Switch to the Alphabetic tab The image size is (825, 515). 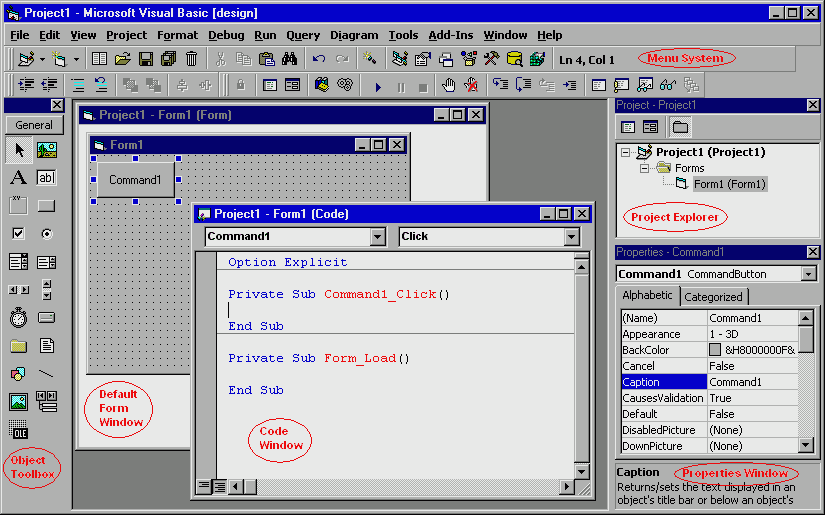[647, 295]
